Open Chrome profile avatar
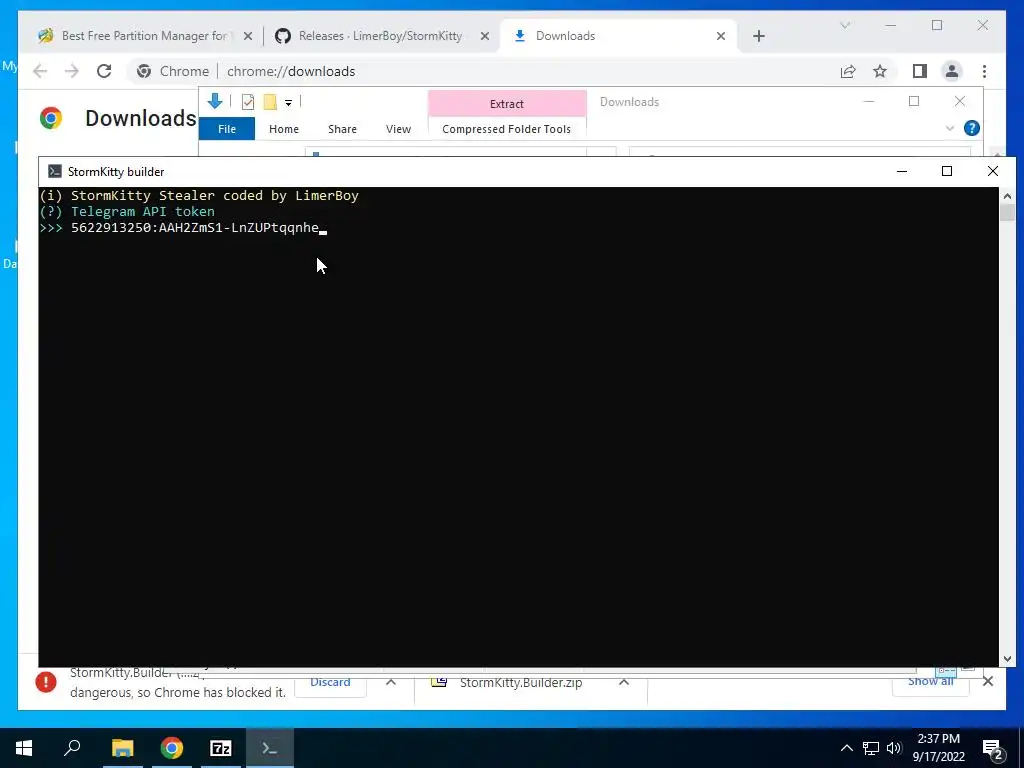 click(952, 71)
